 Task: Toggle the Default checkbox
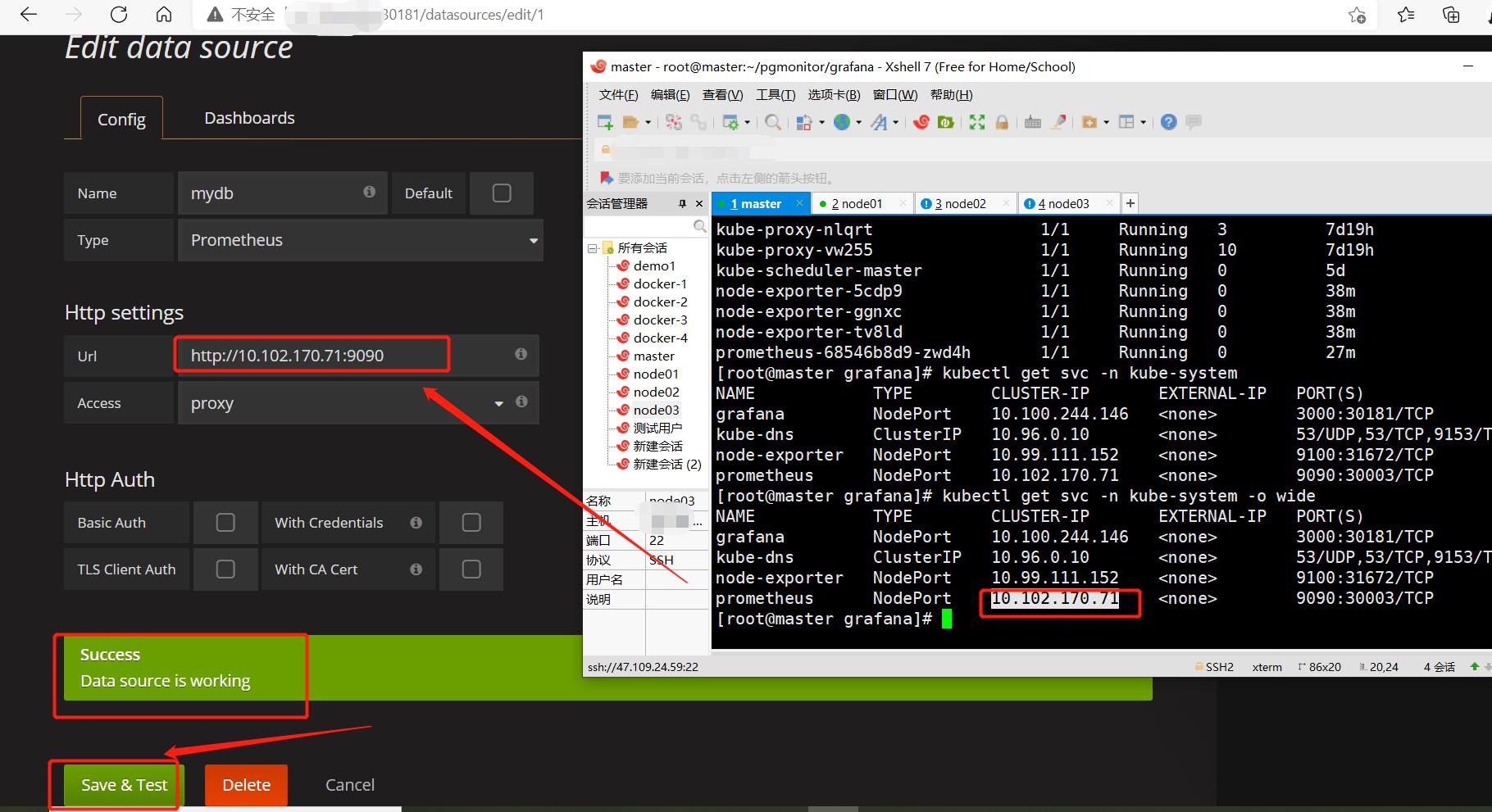click(502, 193)
